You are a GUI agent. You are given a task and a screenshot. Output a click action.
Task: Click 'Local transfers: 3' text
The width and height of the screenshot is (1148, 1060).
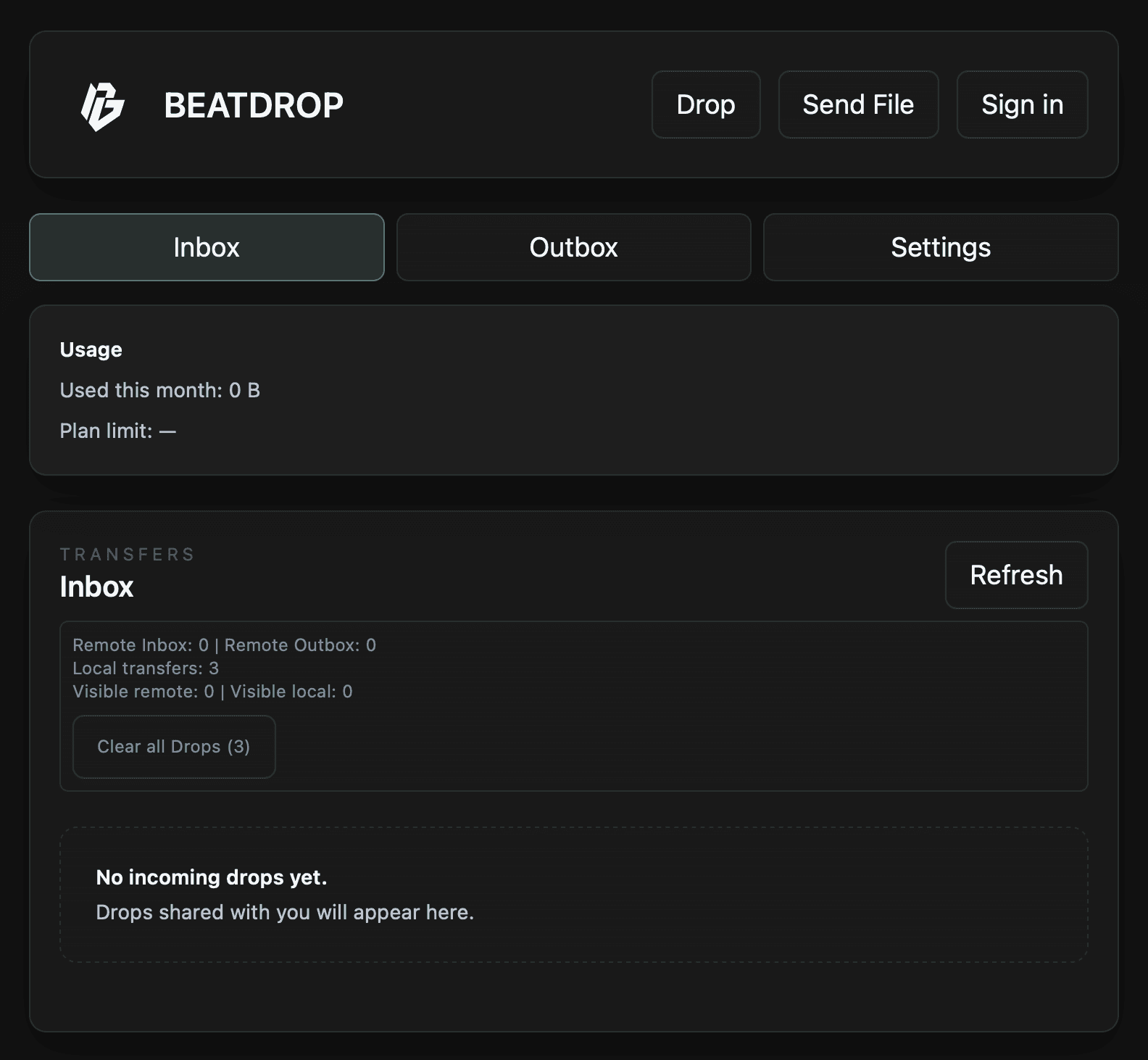tap(146, 668)
